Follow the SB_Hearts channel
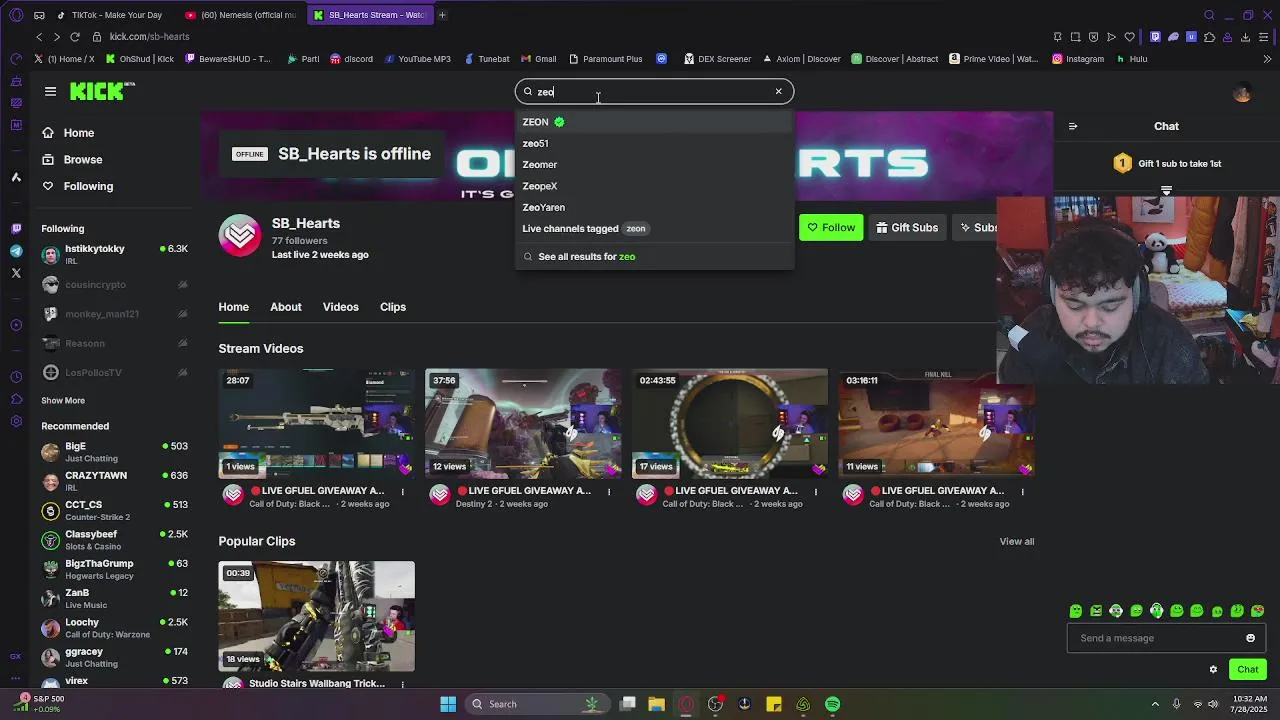1280x720 pixels. [831, 228]
